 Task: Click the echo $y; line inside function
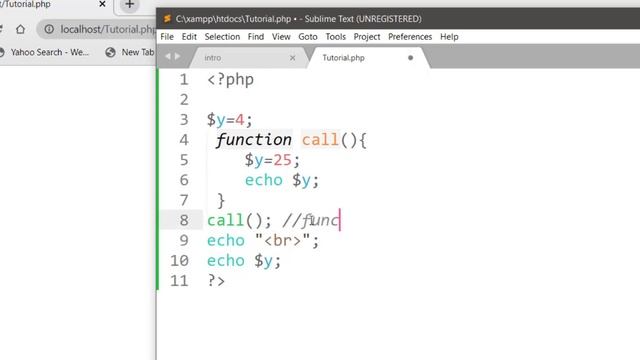282,180
